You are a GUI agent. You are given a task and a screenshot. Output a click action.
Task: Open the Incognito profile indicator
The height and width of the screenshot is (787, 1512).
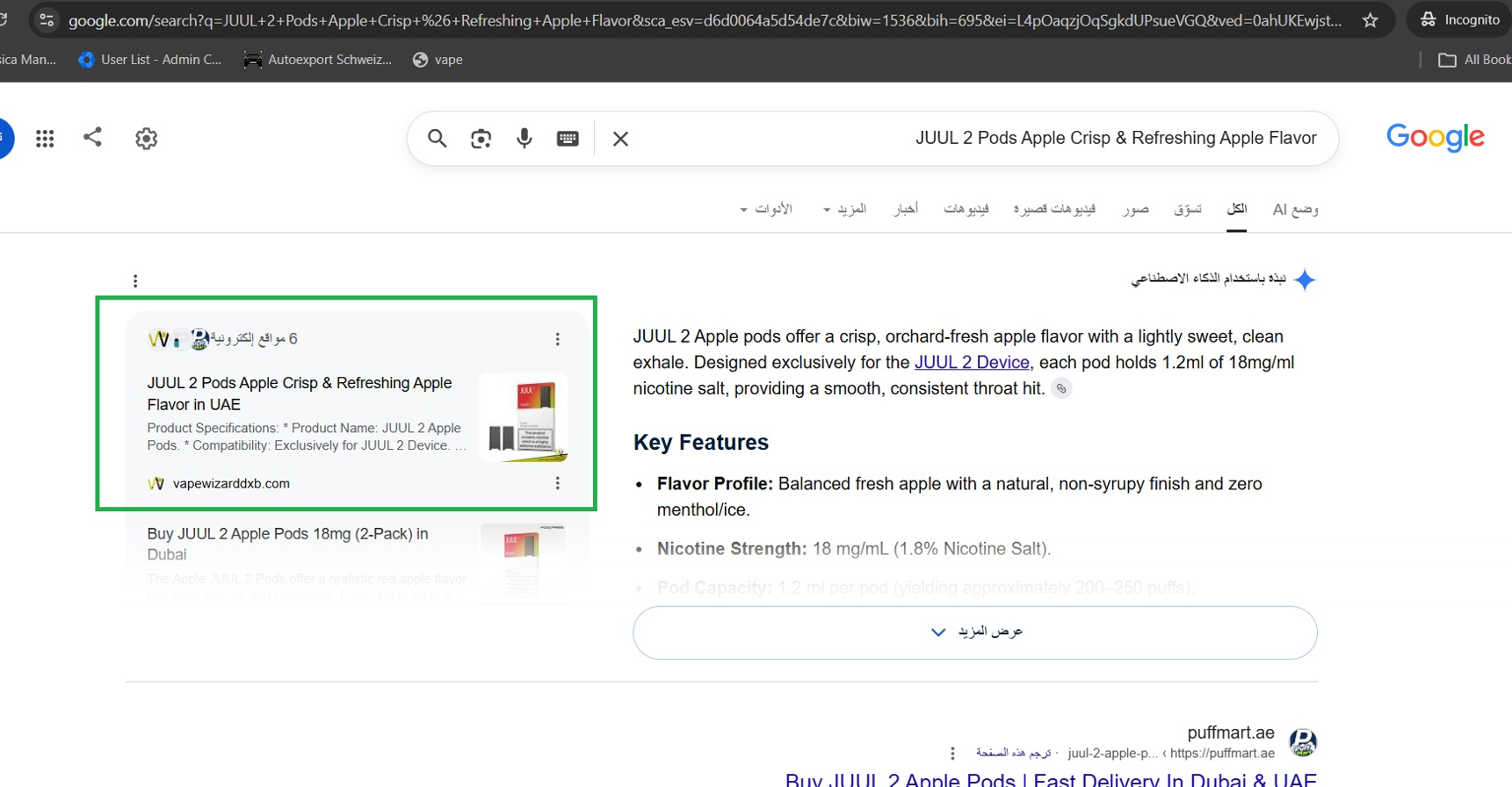coord(1459,19)
